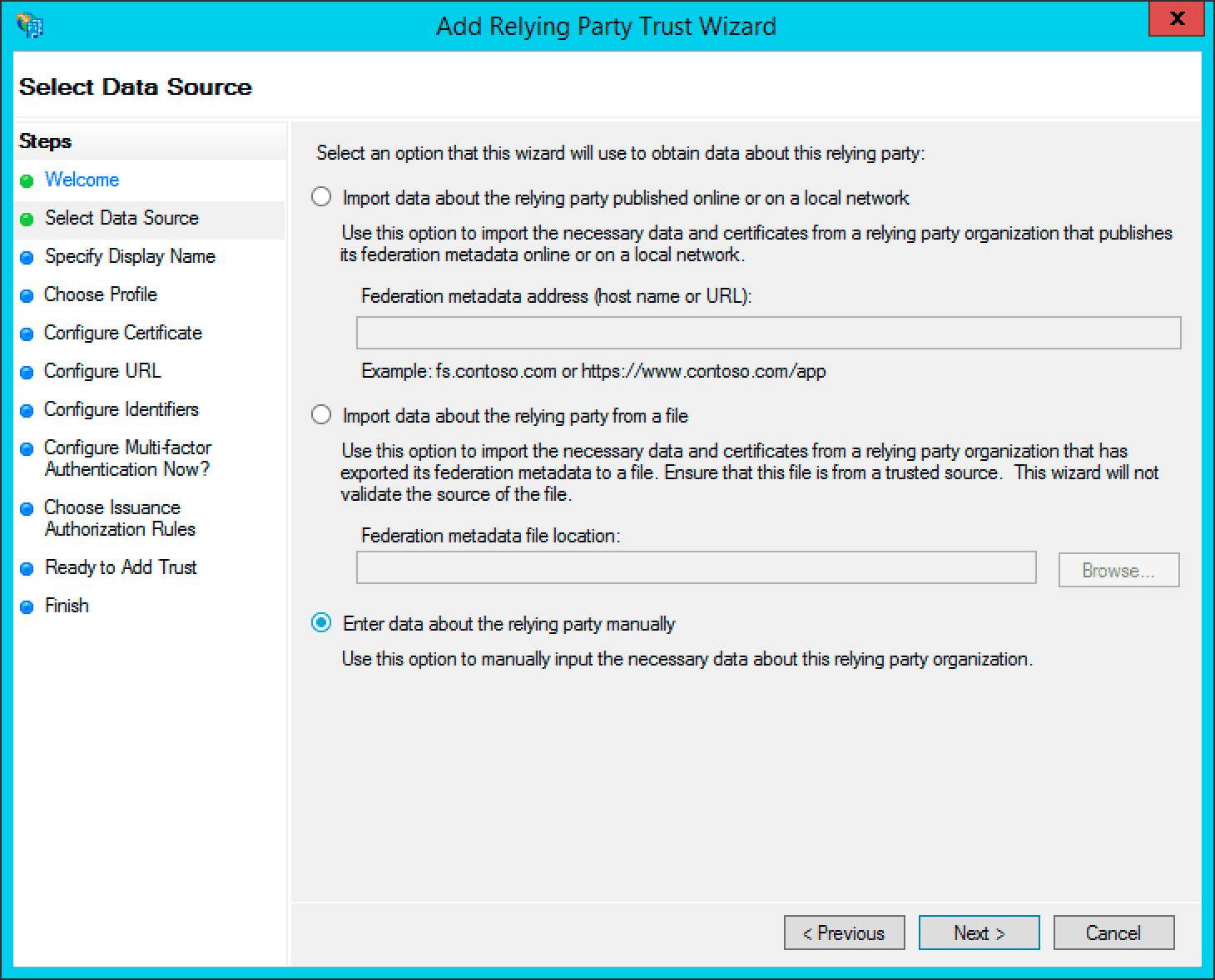The image size is (1215, 980).
Task: Click the green bullet beside Welcome
Action: (27, 181)
